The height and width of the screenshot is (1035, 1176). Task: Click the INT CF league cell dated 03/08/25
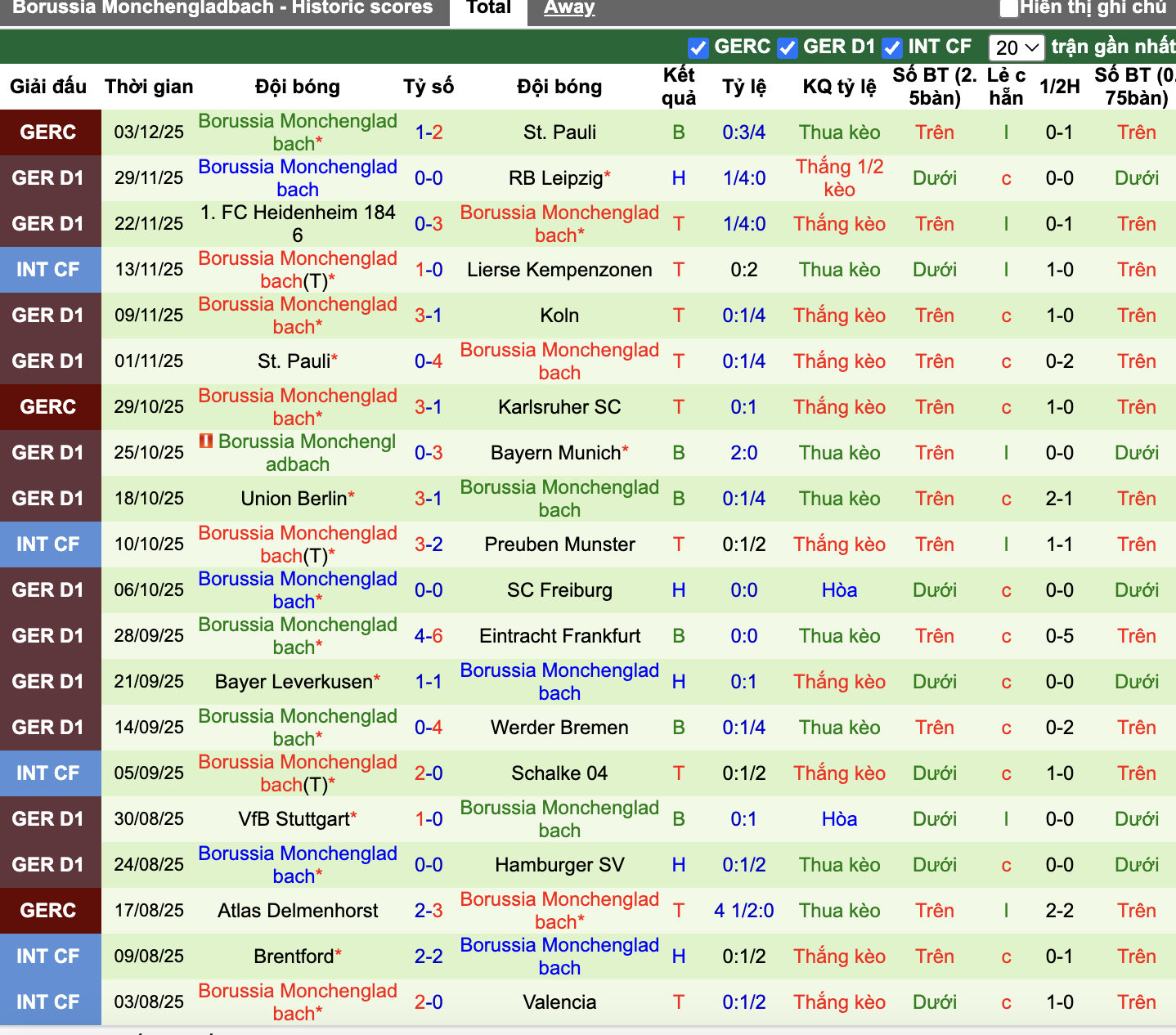coord(51,1002)
